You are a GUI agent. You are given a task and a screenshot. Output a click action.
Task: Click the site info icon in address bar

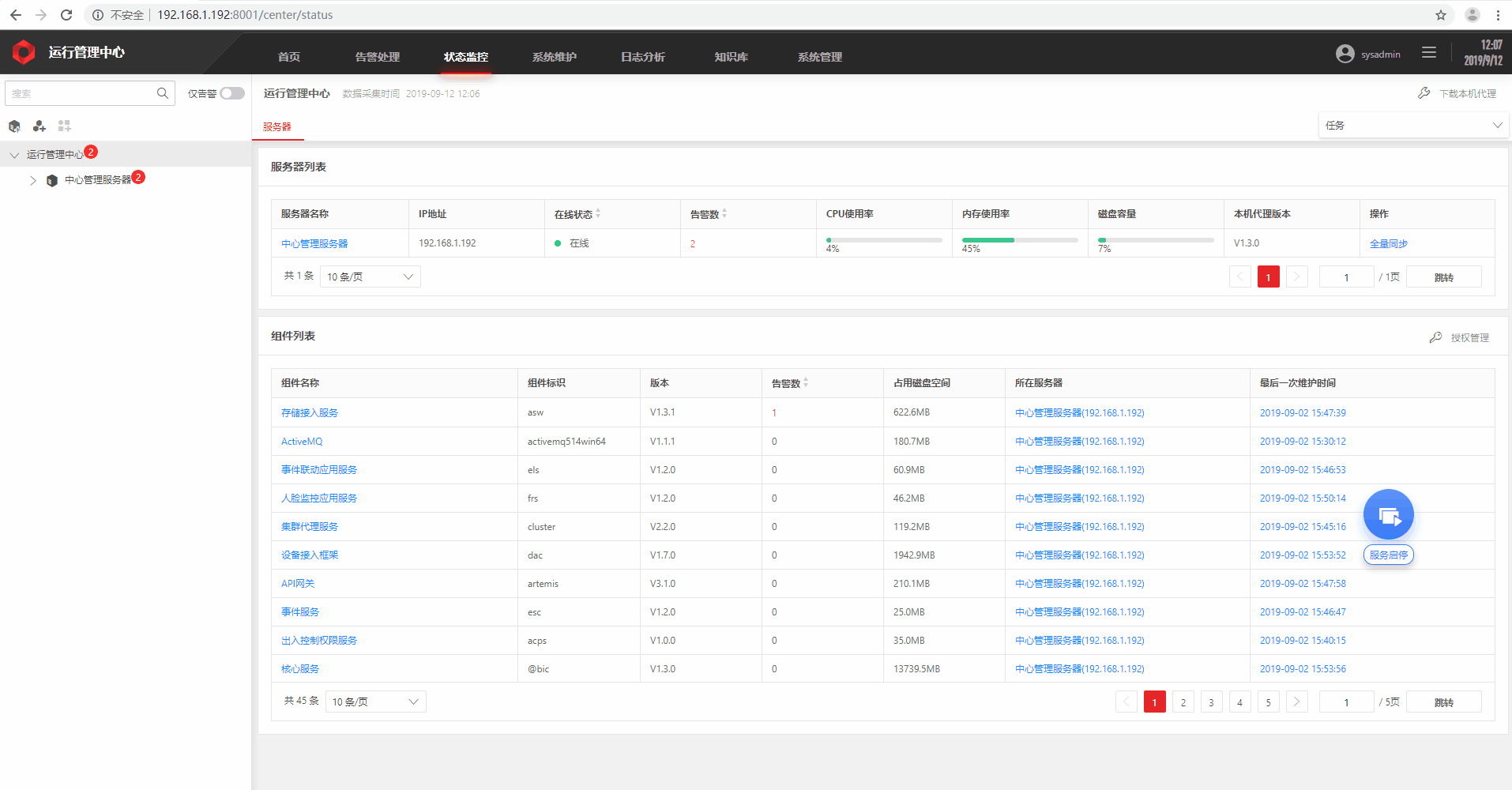(98, 15)
